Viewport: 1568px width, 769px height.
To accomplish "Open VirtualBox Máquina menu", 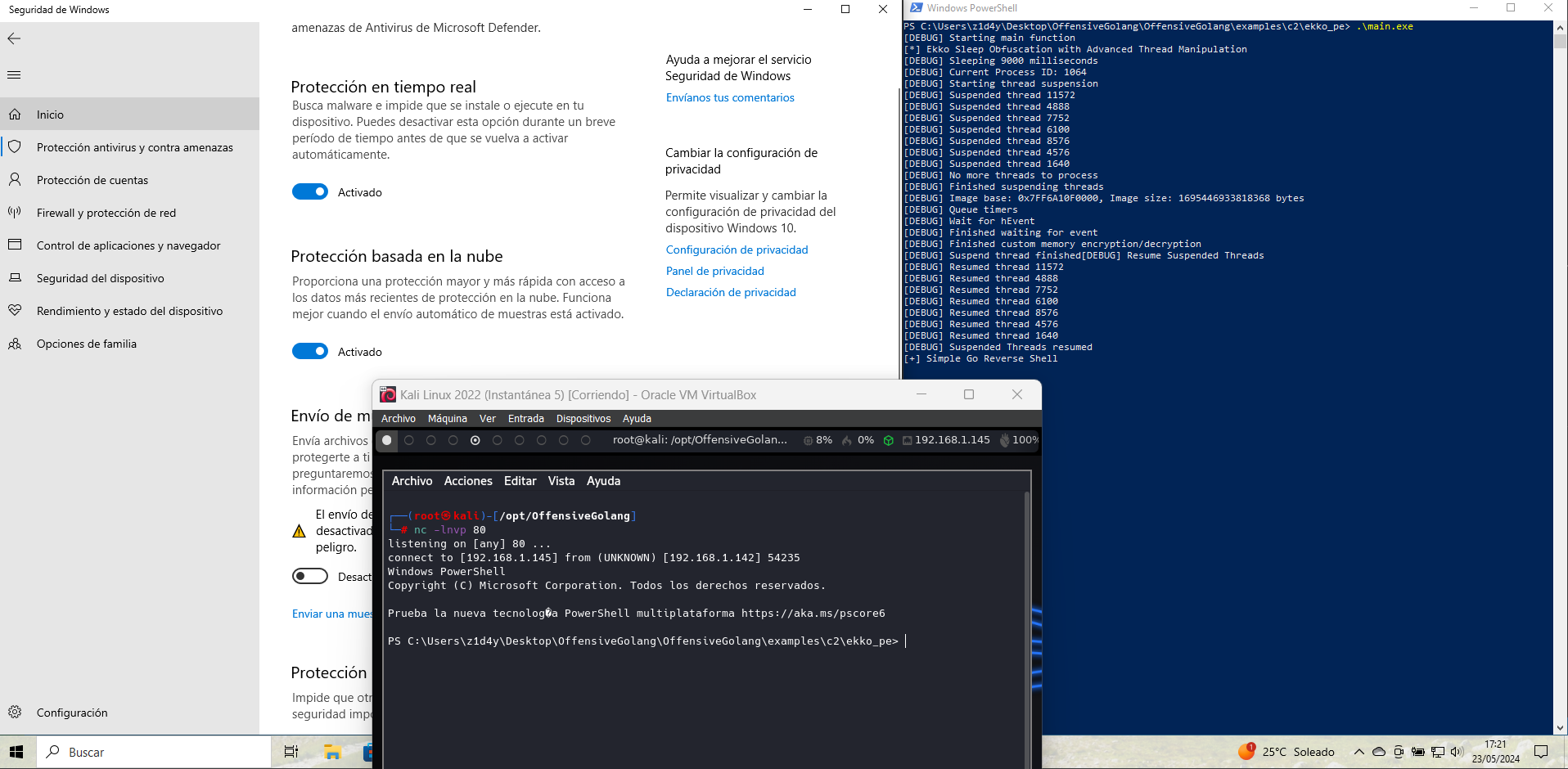I will coord(448,418).
